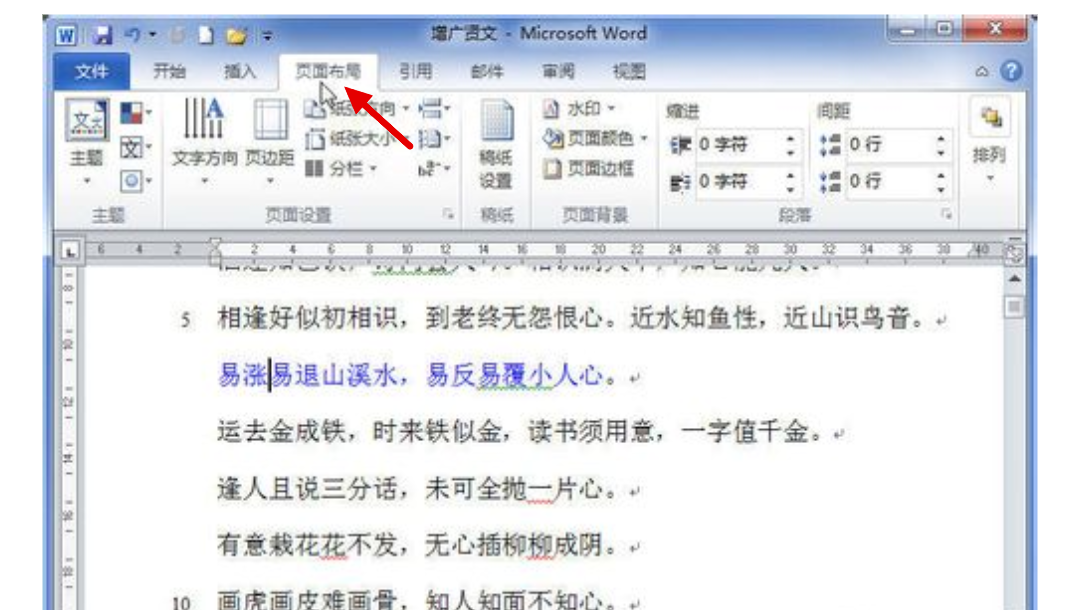Switch to the 插入 tab

click(240, 72)
